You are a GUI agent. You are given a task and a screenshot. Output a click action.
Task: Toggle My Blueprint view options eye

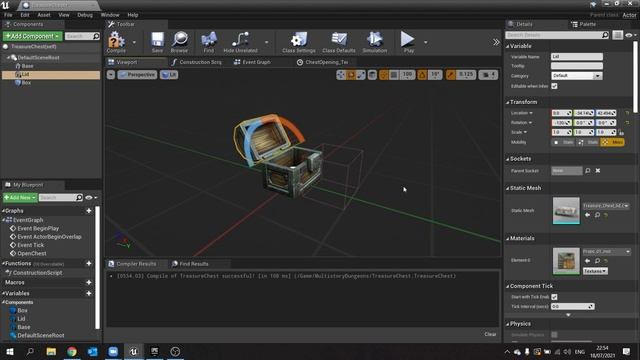pos(89,198)
